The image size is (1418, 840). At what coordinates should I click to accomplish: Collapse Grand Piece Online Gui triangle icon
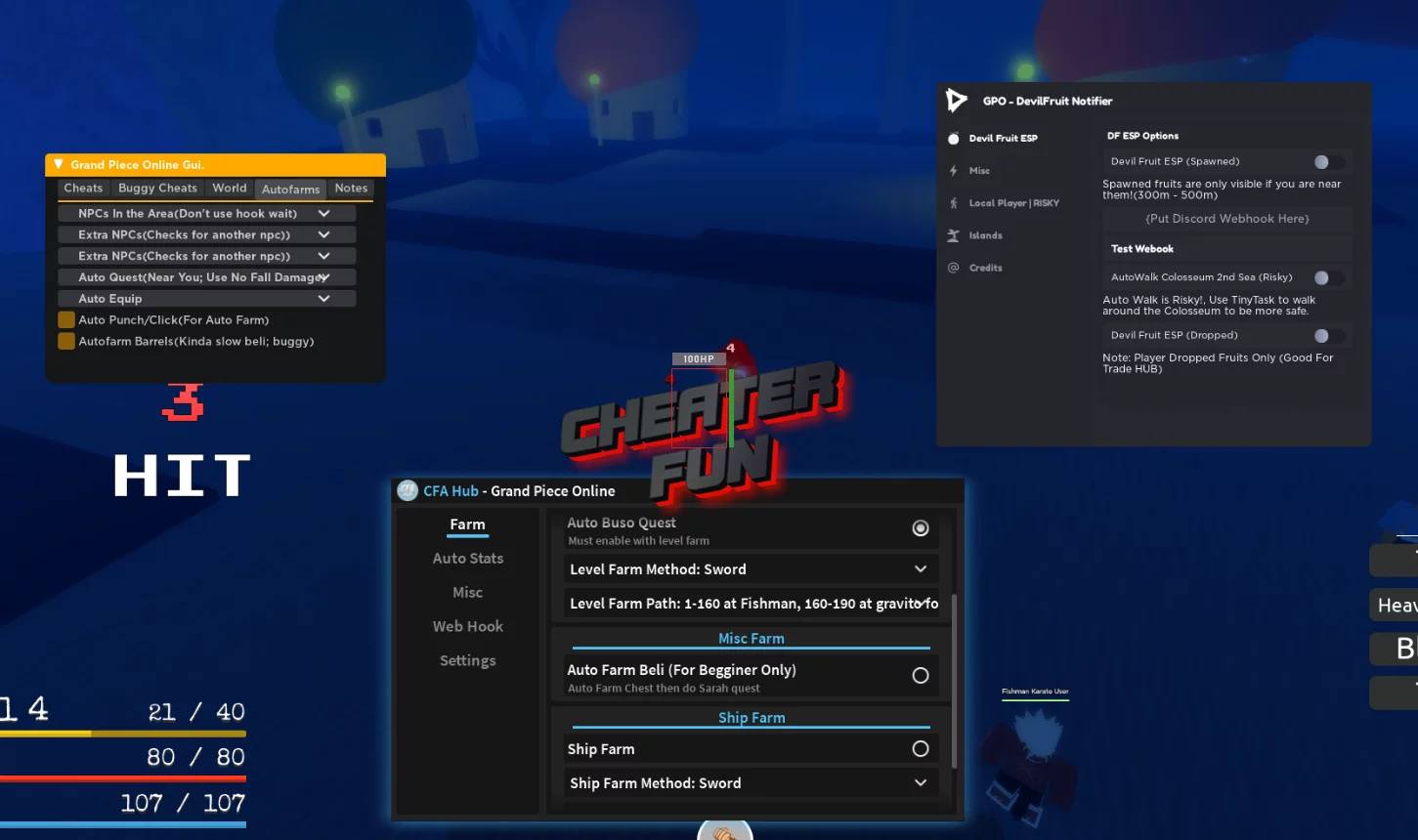(x=58, y=164)
